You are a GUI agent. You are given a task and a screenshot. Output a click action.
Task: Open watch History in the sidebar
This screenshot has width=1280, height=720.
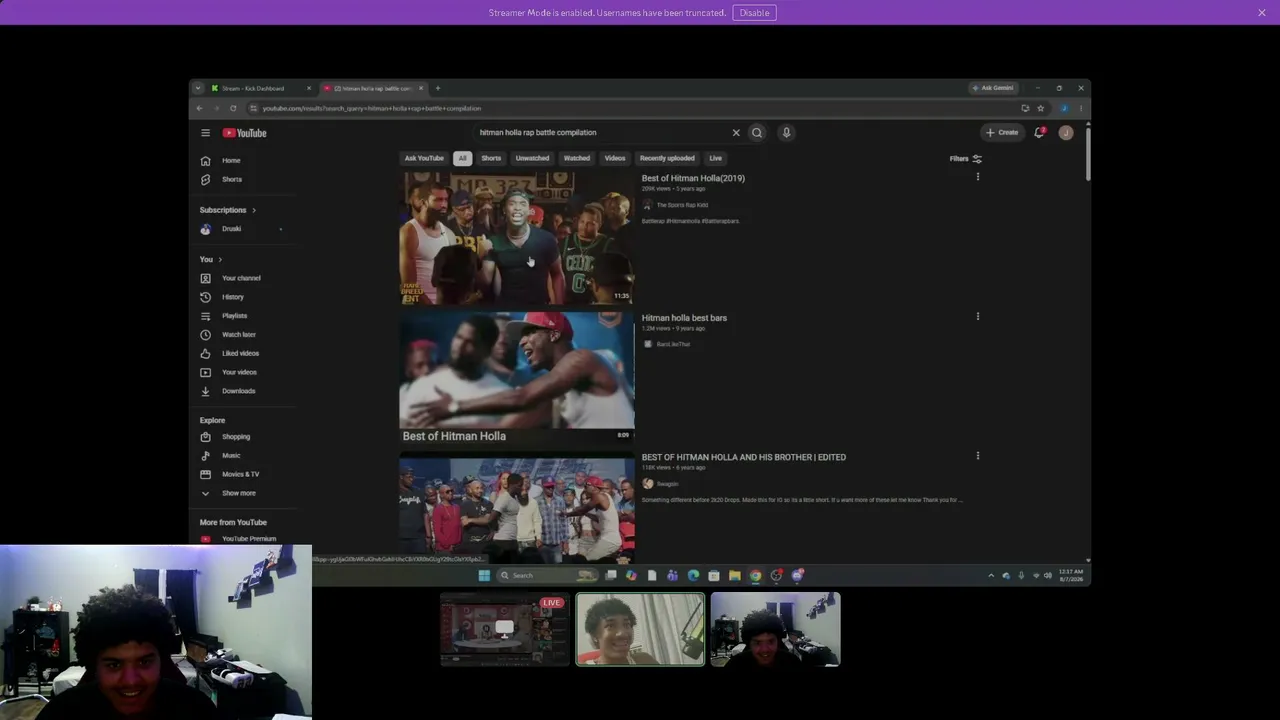pos(223,297)
